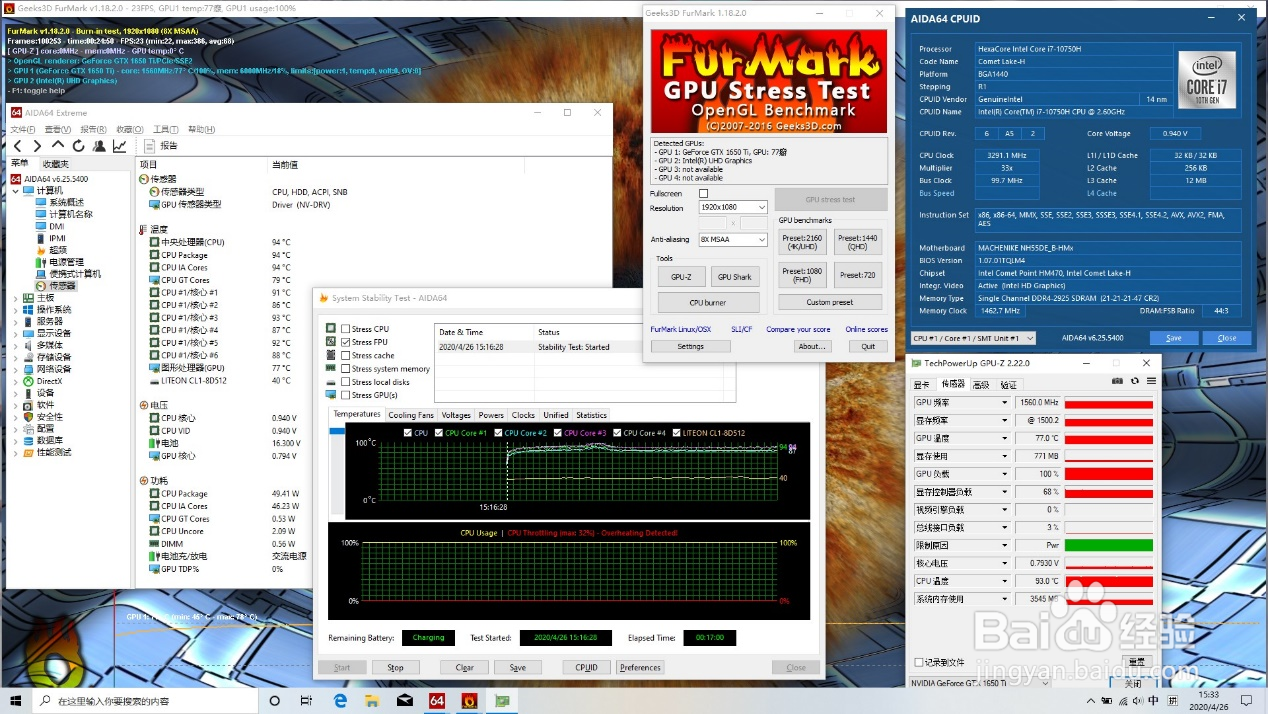Click the AIDA64 refresh toolbar icon
Image resolution: width=1268 pixels, height=714 pixels.
78,146
